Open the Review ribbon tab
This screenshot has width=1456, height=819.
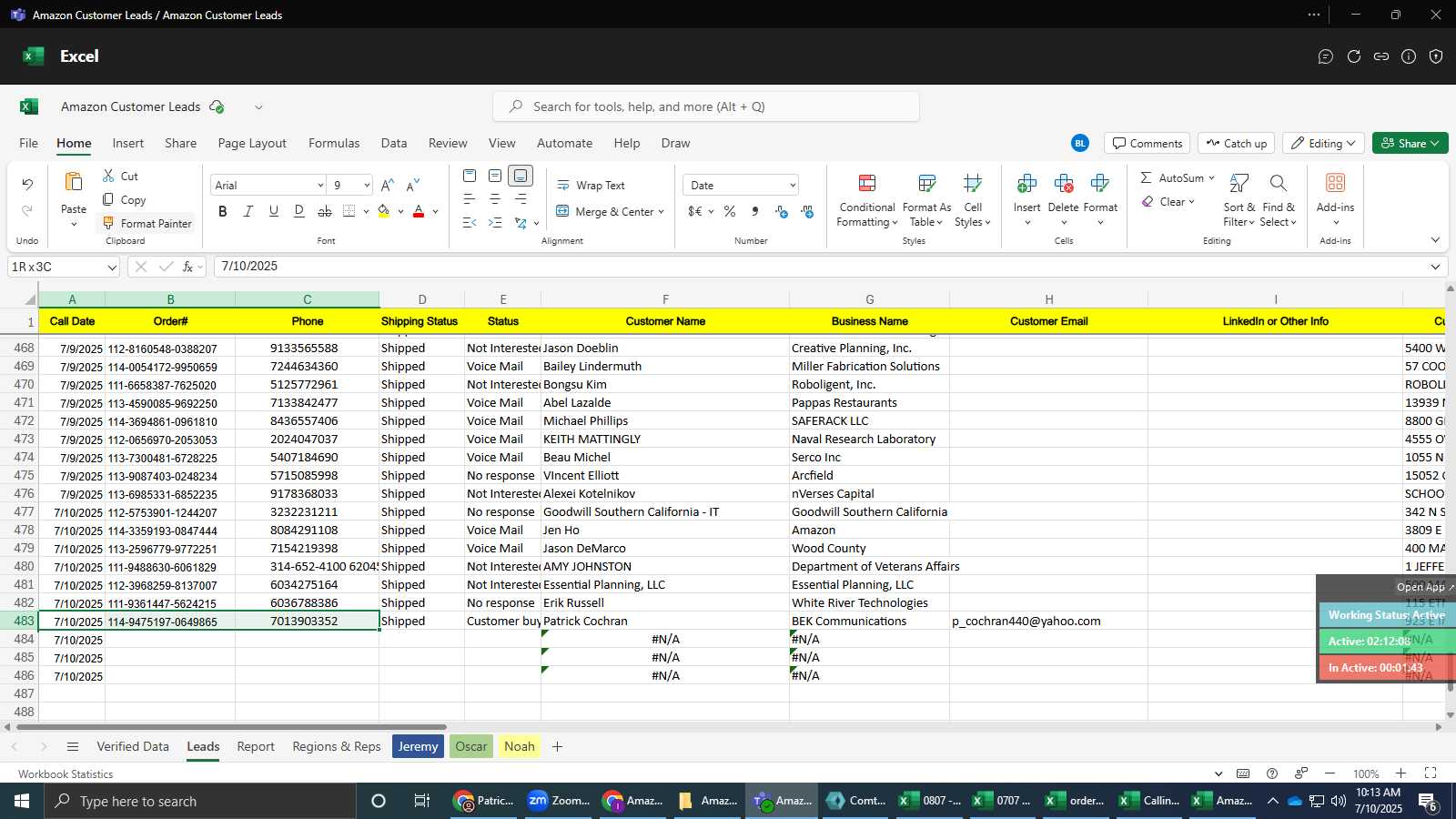coord(448,143)
